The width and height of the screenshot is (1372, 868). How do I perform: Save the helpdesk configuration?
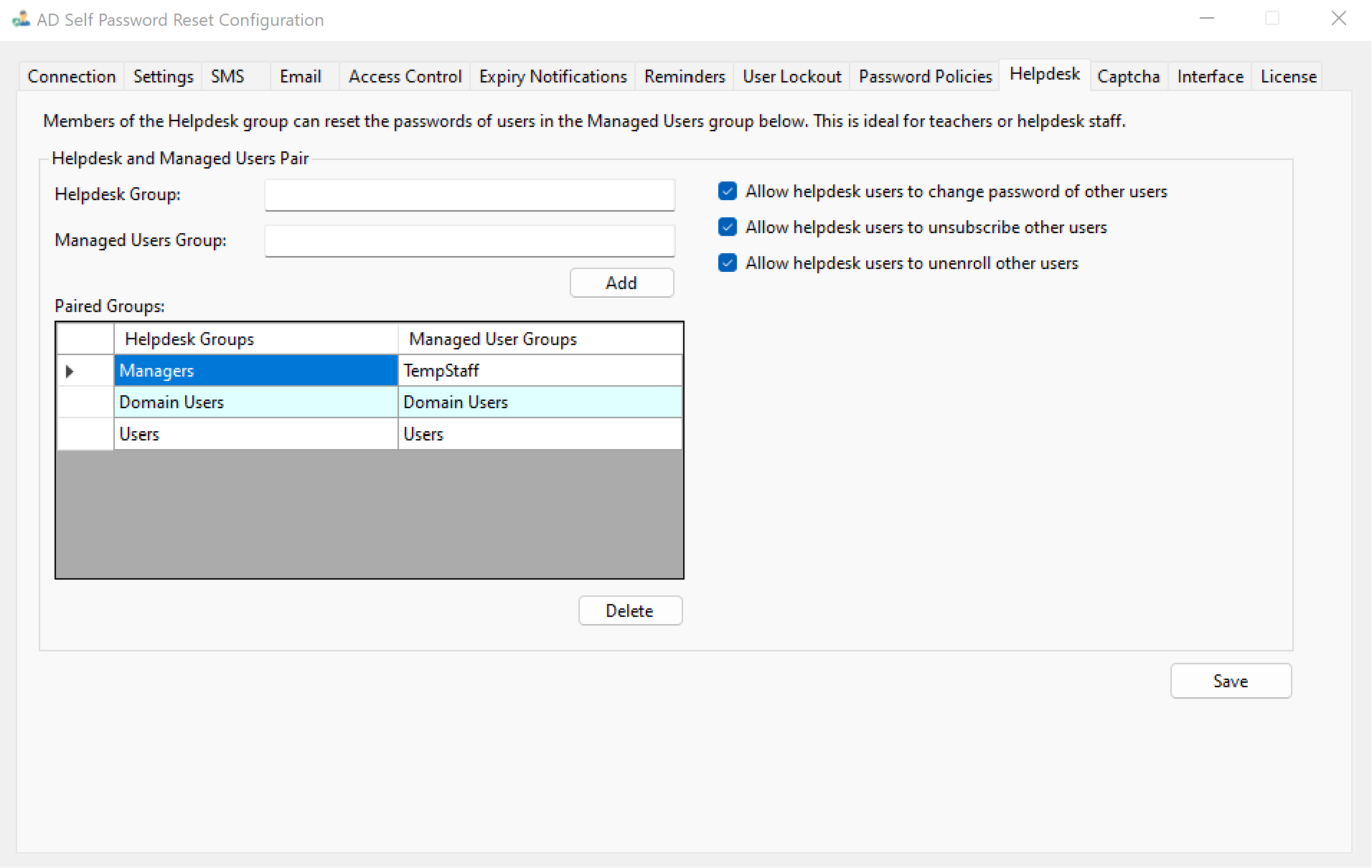1231,681
